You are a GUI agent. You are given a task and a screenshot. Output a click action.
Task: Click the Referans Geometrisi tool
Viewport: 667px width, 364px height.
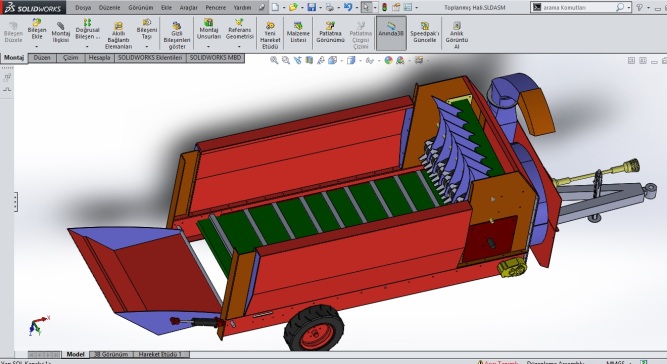pyautogui.click(x=239, y=29)
